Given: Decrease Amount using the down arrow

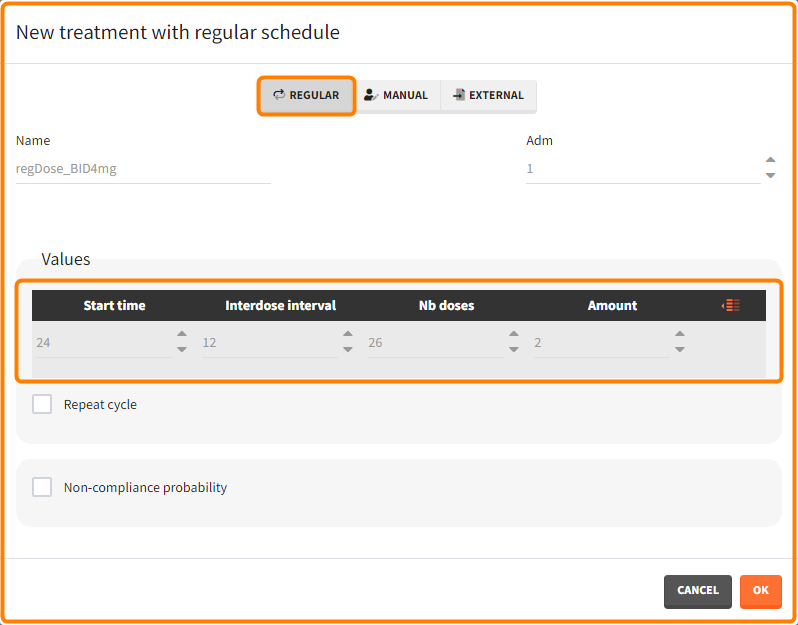Looking at the screenshot, I should click(679, 349).
